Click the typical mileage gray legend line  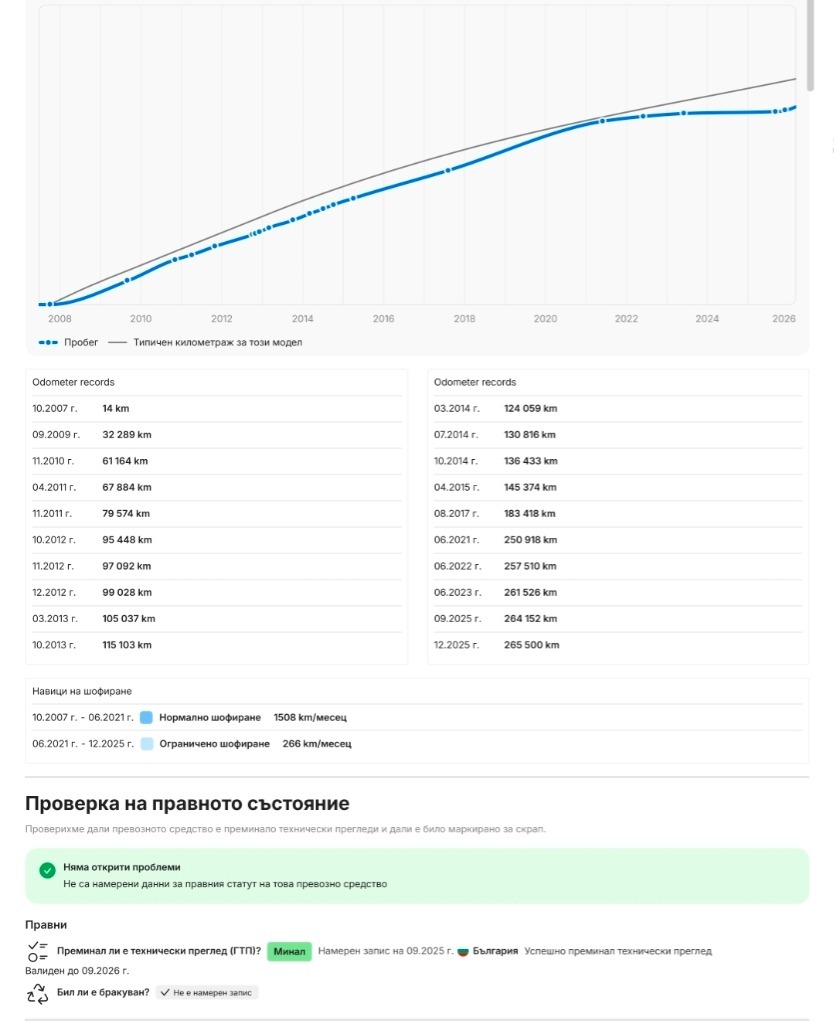(x=118, y=342)
